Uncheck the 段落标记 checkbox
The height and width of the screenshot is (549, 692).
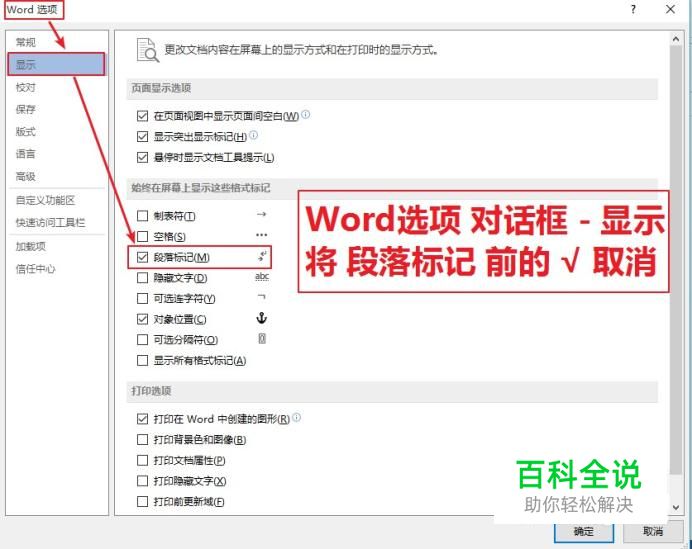coord(142,257)
